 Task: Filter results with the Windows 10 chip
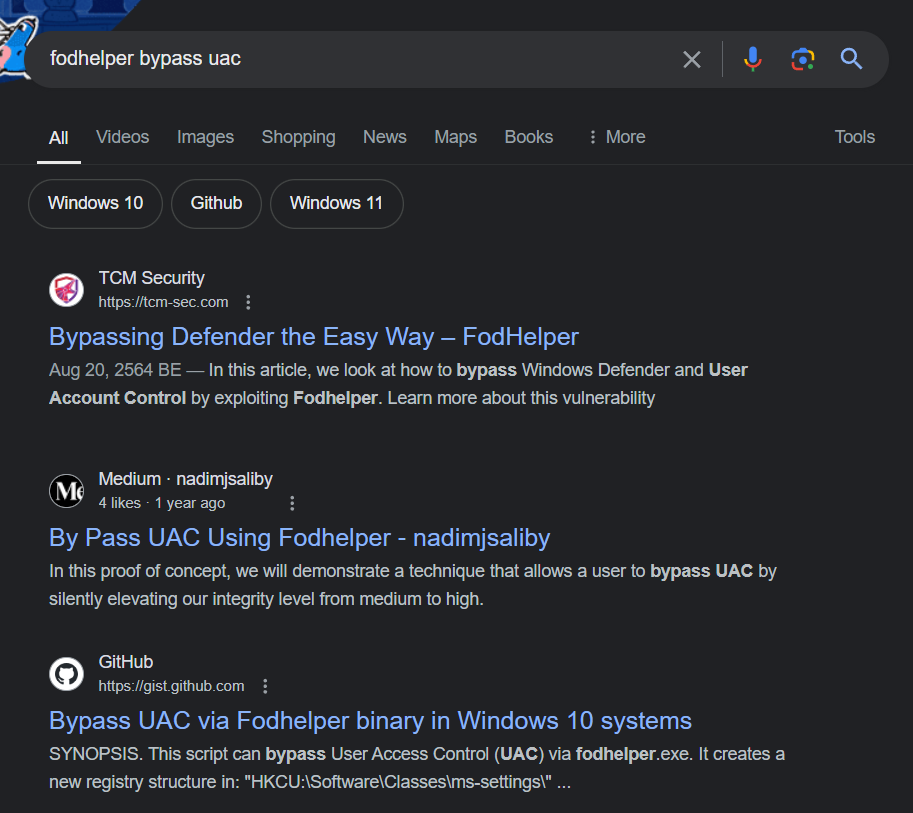(x=95, y=203)
